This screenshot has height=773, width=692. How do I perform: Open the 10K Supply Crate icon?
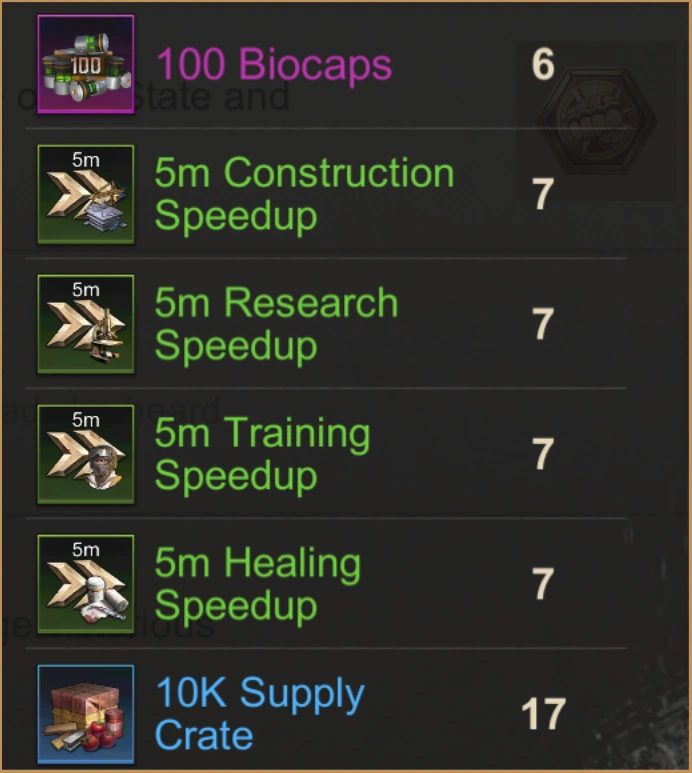click(x=86, y=714)
